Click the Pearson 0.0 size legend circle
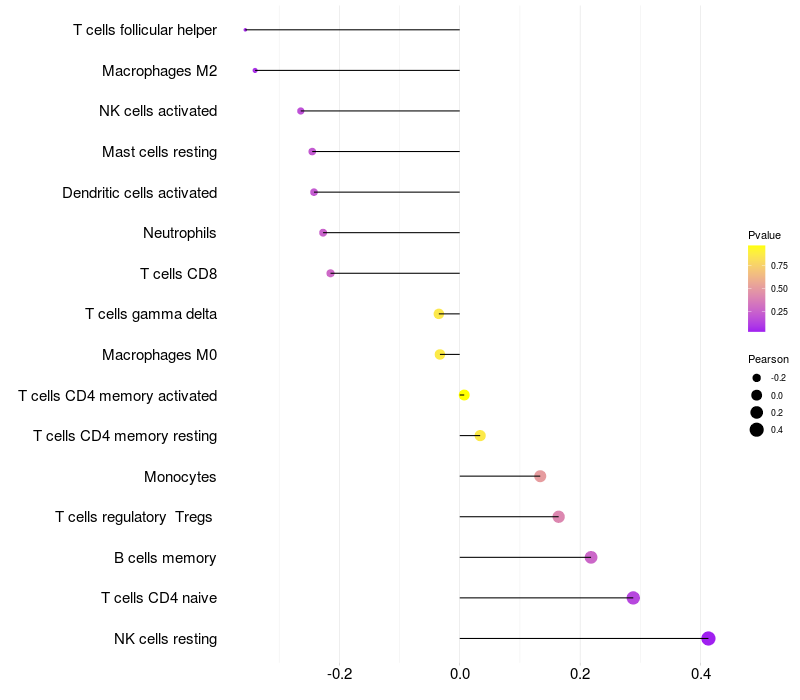This screenshot has height=700, width=800. coord(756,395)
